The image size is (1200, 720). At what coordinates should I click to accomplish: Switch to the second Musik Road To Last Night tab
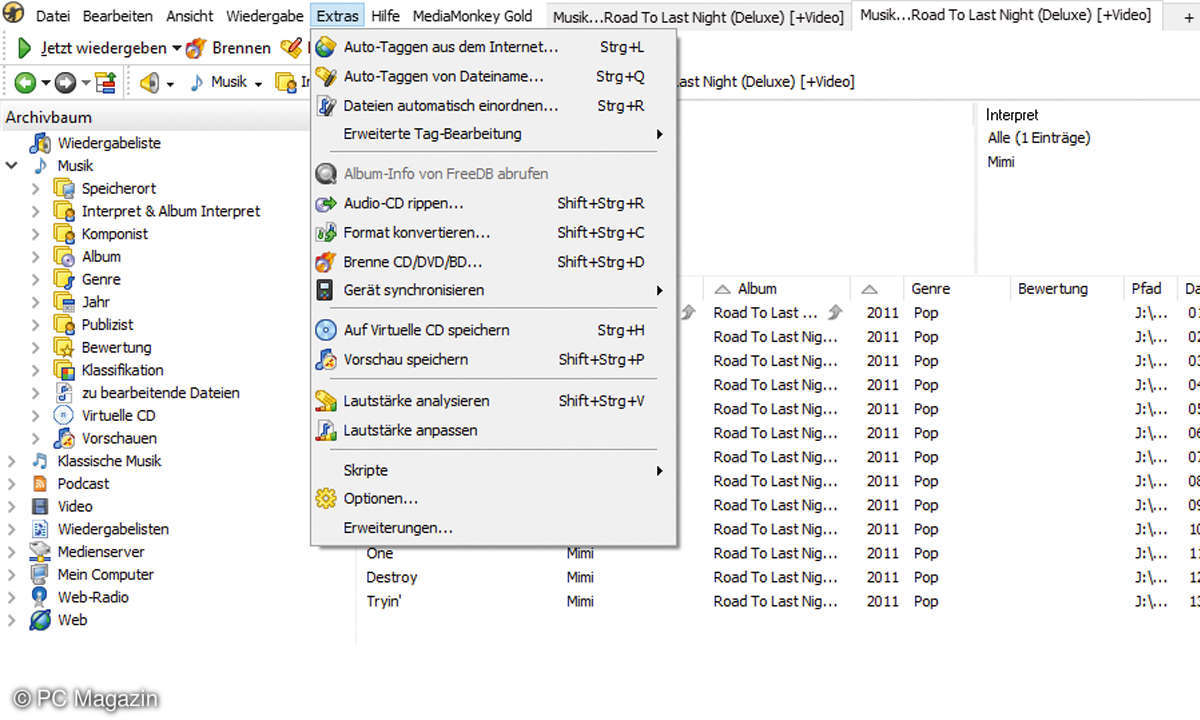[x=1005, y=15]
